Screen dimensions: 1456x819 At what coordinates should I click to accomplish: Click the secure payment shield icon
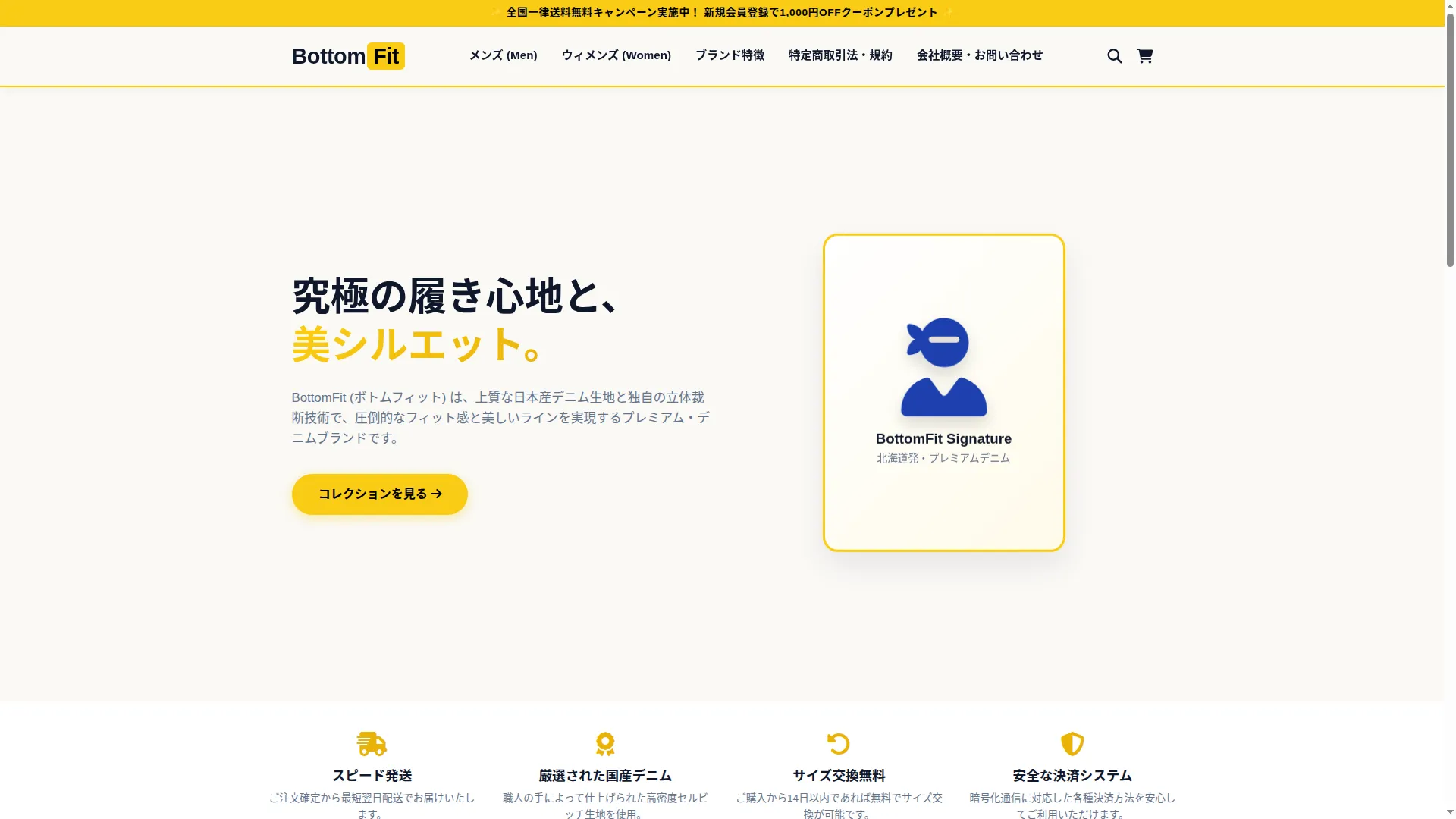(x=1072, y=744)
